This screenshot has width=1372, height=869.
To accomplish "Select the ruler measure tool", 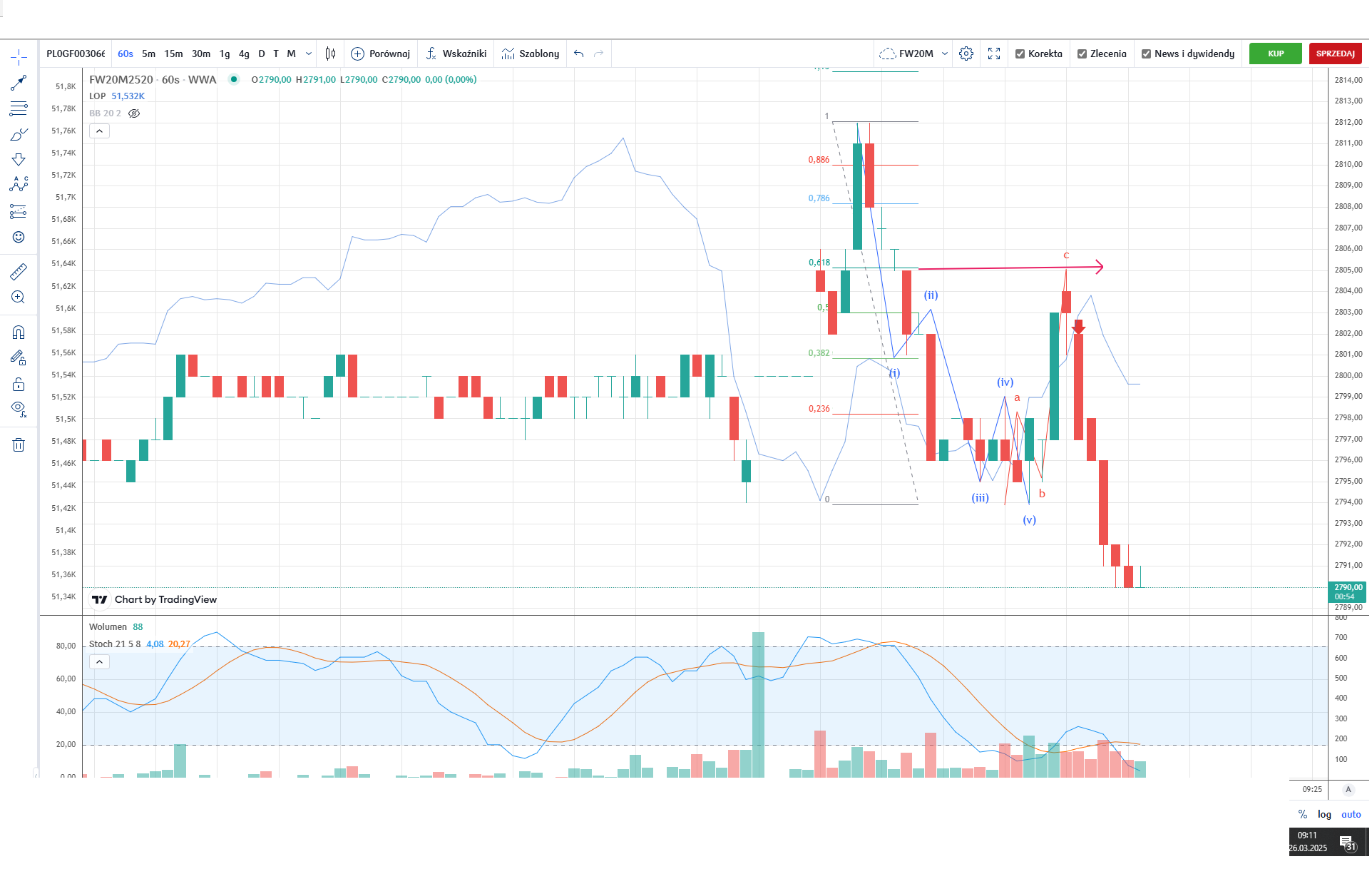I will coord(19,271).
